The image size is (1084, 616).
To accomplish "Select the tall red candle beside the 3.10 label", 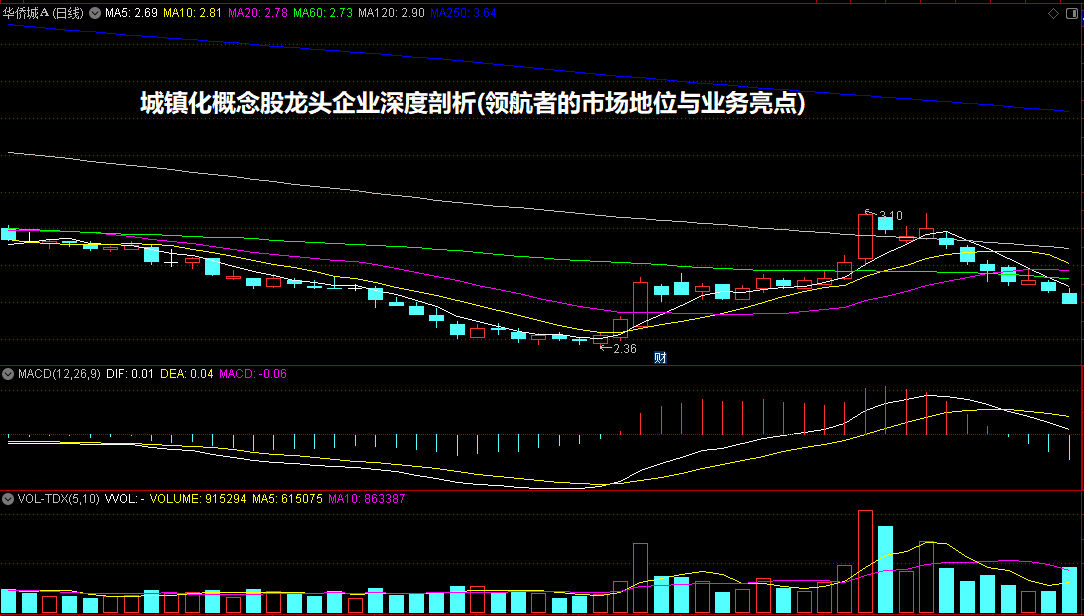I will (x=866, y=236).
